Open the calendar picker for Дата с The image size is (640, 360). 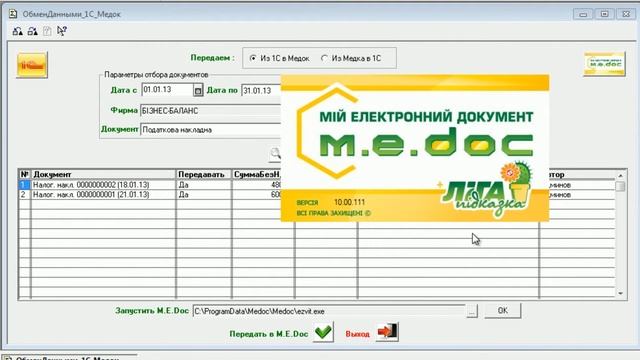pos(198,90)
